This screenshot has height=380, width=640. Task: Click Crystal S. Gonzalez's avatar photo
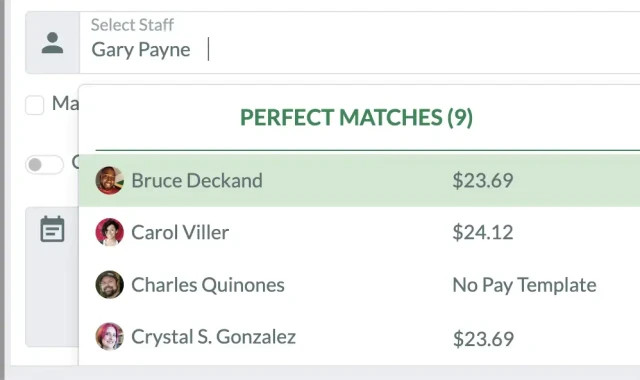pyautogui.click(x=109, y=337)
